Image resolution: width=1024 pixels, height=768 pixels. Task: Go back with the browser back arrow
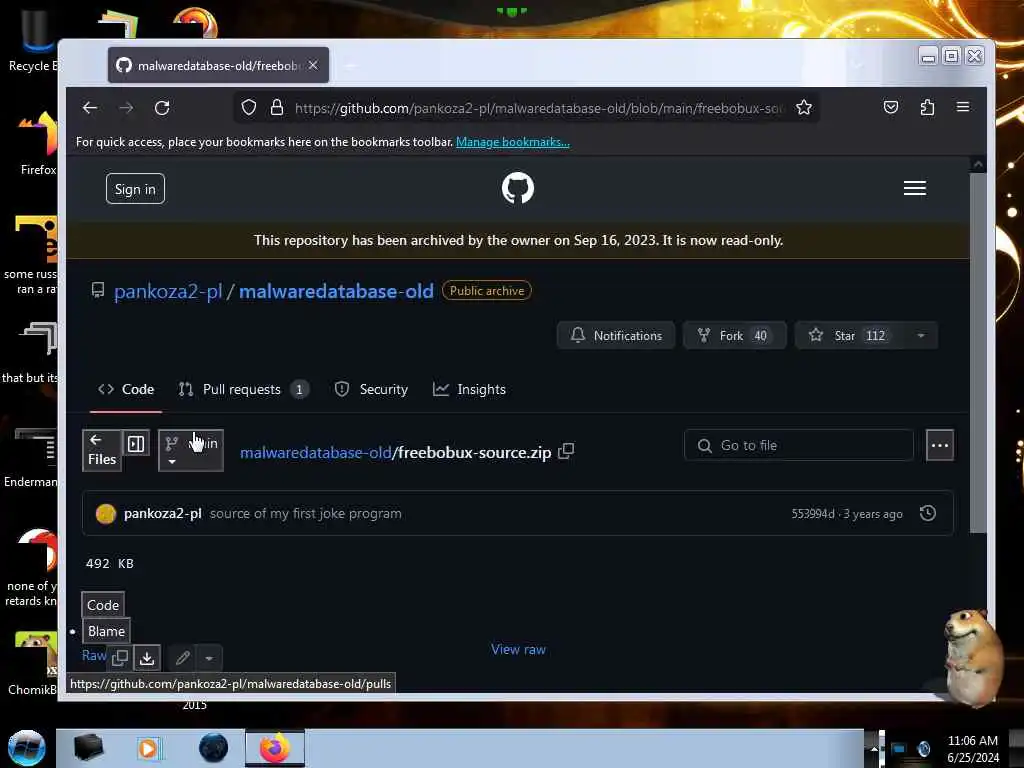pos(90,108)
